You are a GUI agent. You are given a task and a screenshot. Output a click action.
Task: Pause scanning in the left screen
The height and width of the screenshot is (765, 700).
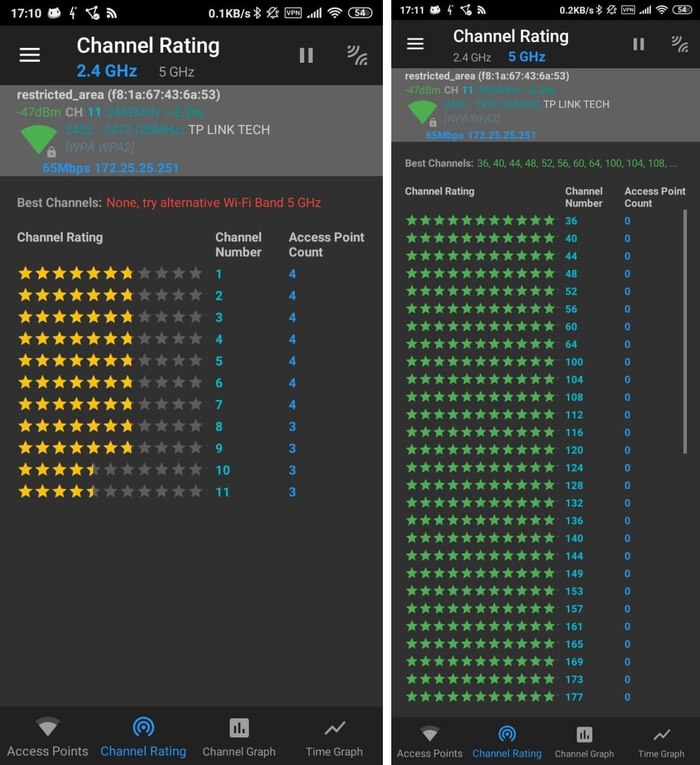[306, 55]
